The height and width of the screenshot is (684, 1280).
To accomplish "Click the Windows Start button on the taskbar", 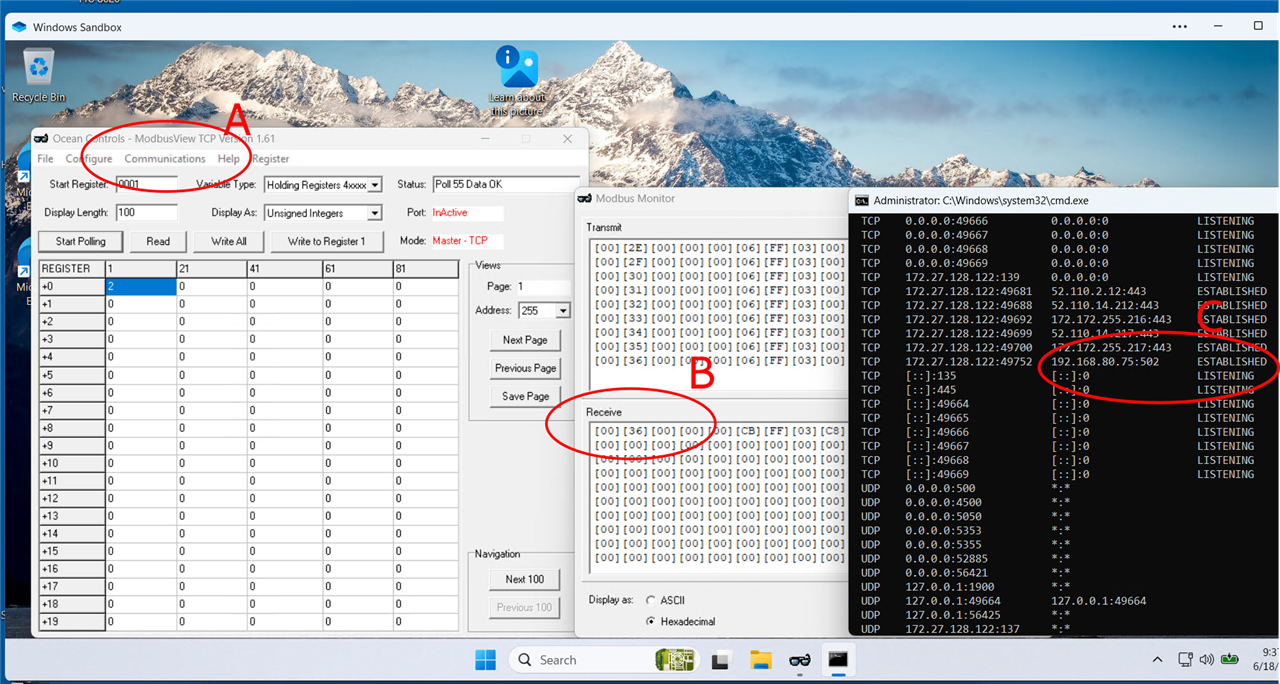I will (485, 660).
